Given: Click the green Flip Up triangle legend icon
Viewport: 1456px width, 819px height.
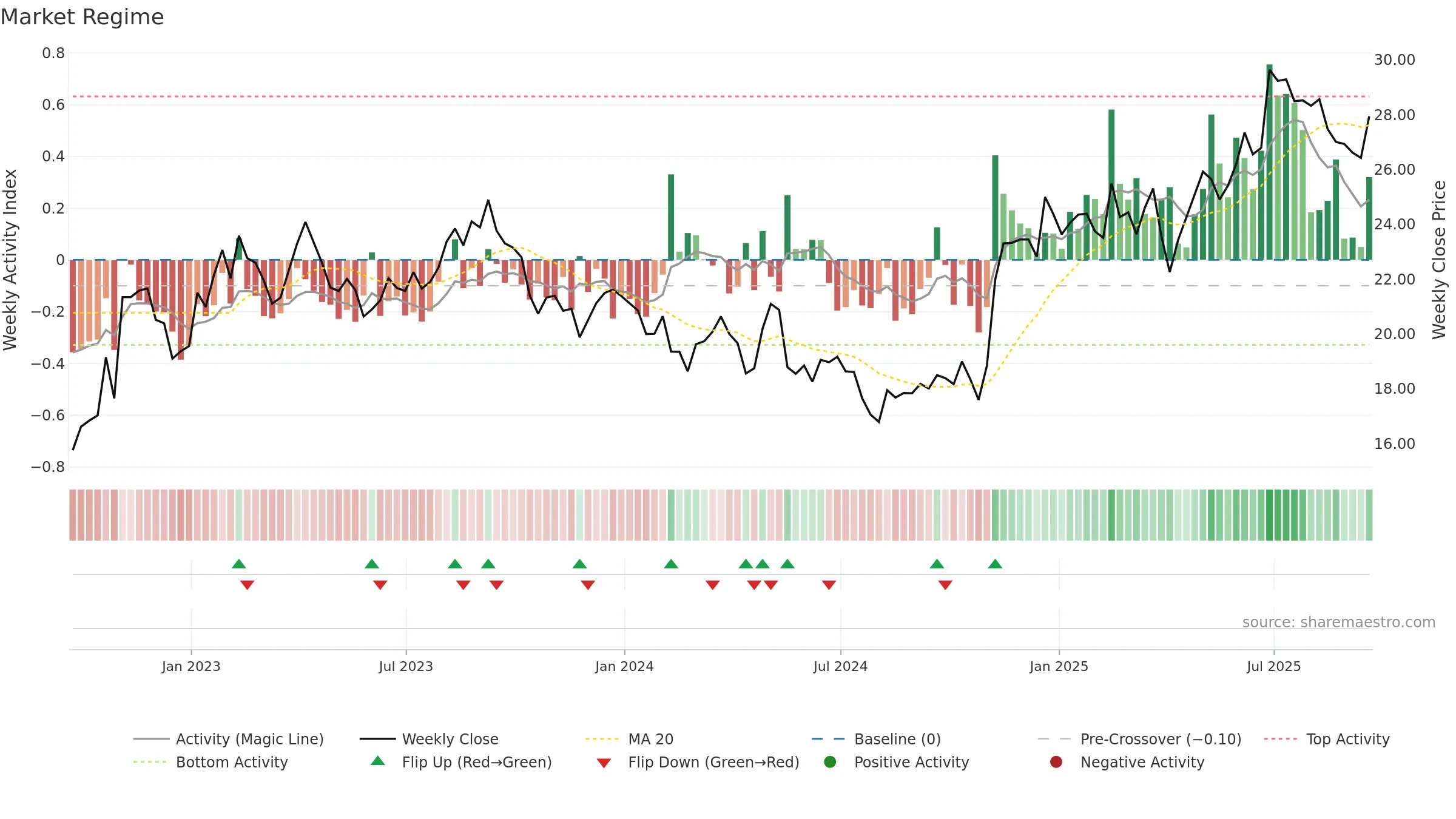Looking at the screenshot, I should coord(378,761).
